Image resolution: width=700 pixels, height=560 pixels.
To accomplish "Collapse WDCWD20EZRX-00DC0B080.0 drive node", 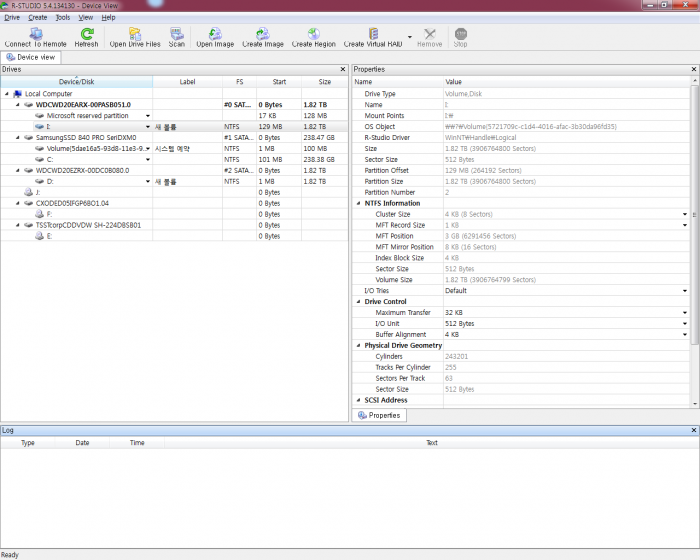I will [17, 170].
